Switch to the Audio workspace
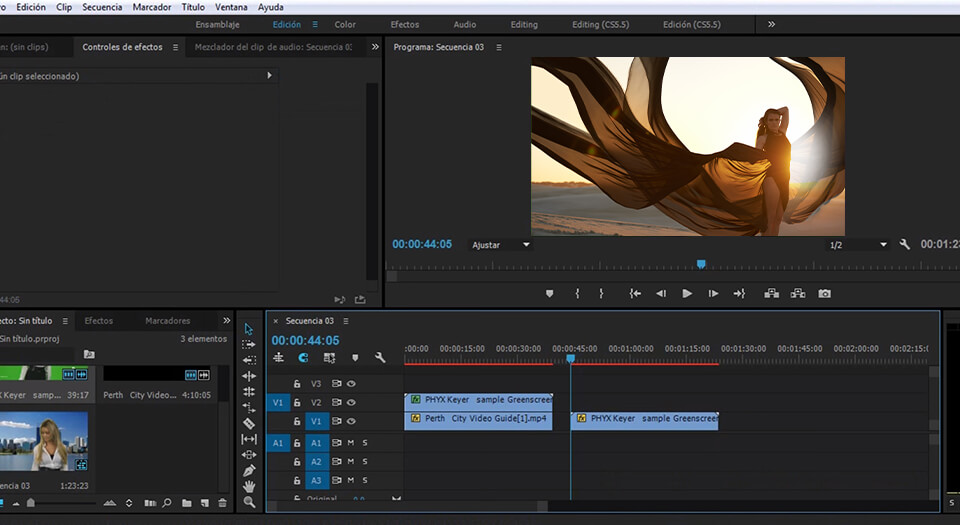The width and height of the screenshot is (960, 525). [465, 24]
